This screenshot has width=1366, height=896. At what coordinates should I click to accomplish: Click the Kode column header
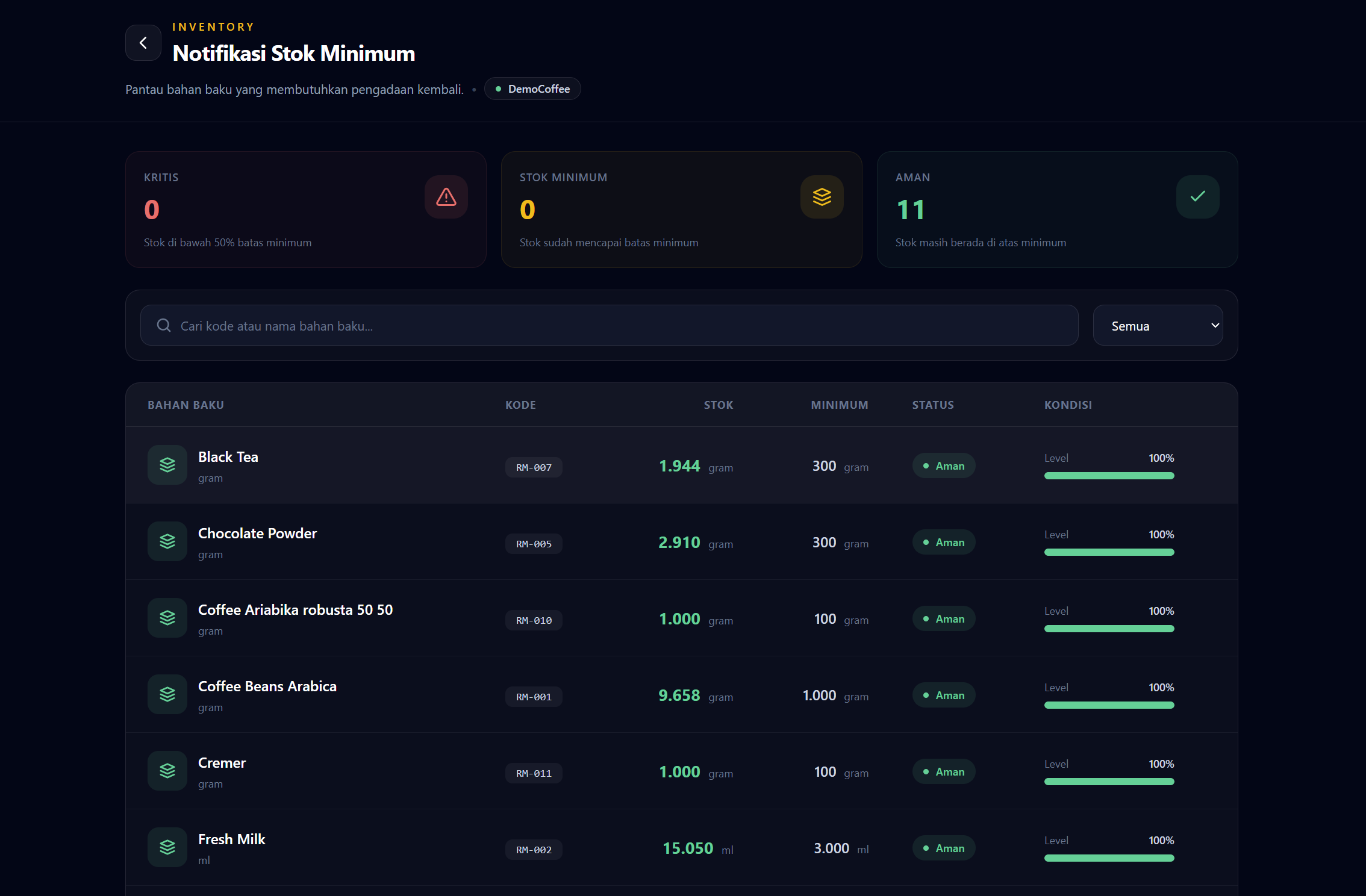pyautogui.click(x=520, y=405)
